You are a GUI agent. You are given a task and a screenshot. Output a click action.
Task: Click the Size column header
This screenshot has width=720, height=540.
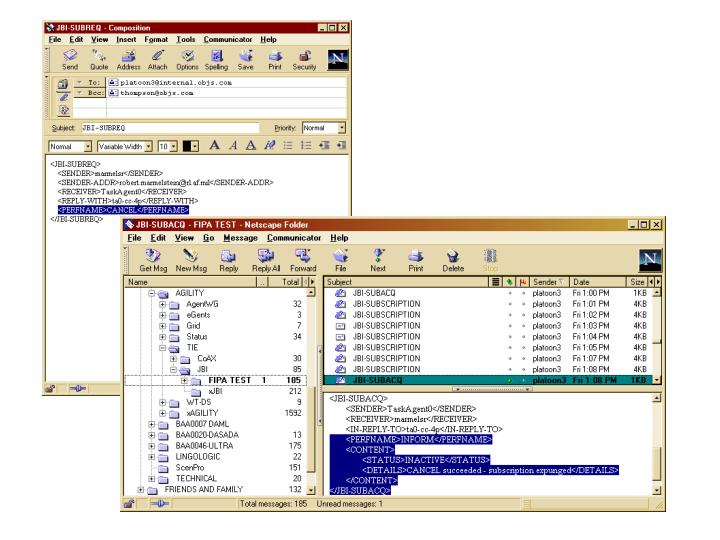point(637,282)
